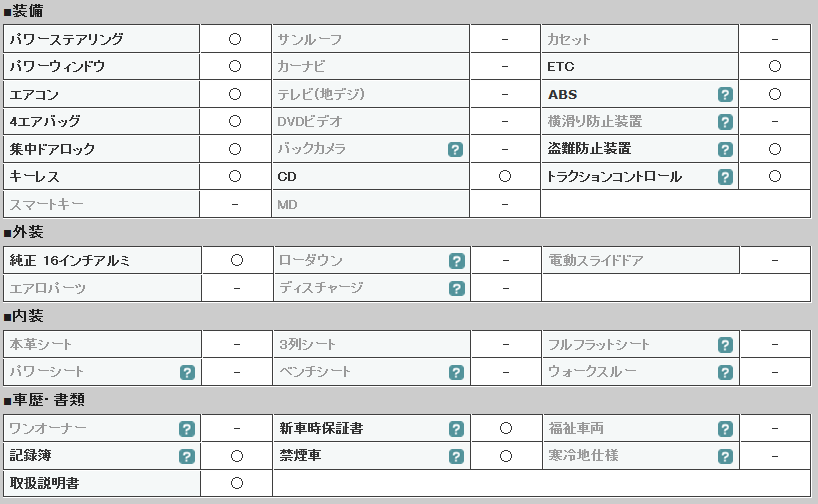Open help icon for 横滑り防止装置
The height and width of the screenshot is (504, 818).
click(x=725, y=122)
